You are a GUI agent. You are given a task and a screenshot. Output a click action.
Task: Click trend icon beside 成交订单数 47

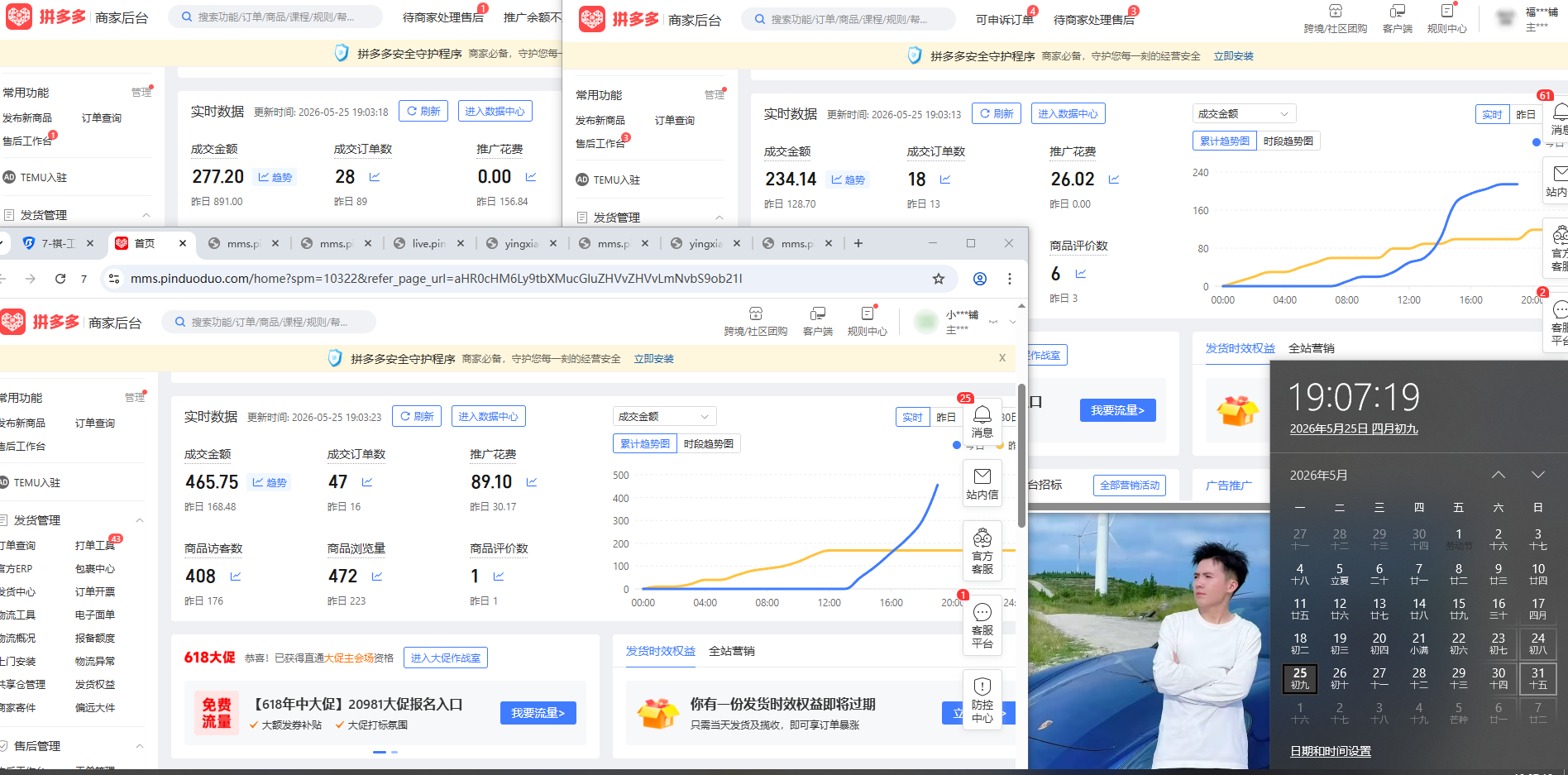coord(366,482)
